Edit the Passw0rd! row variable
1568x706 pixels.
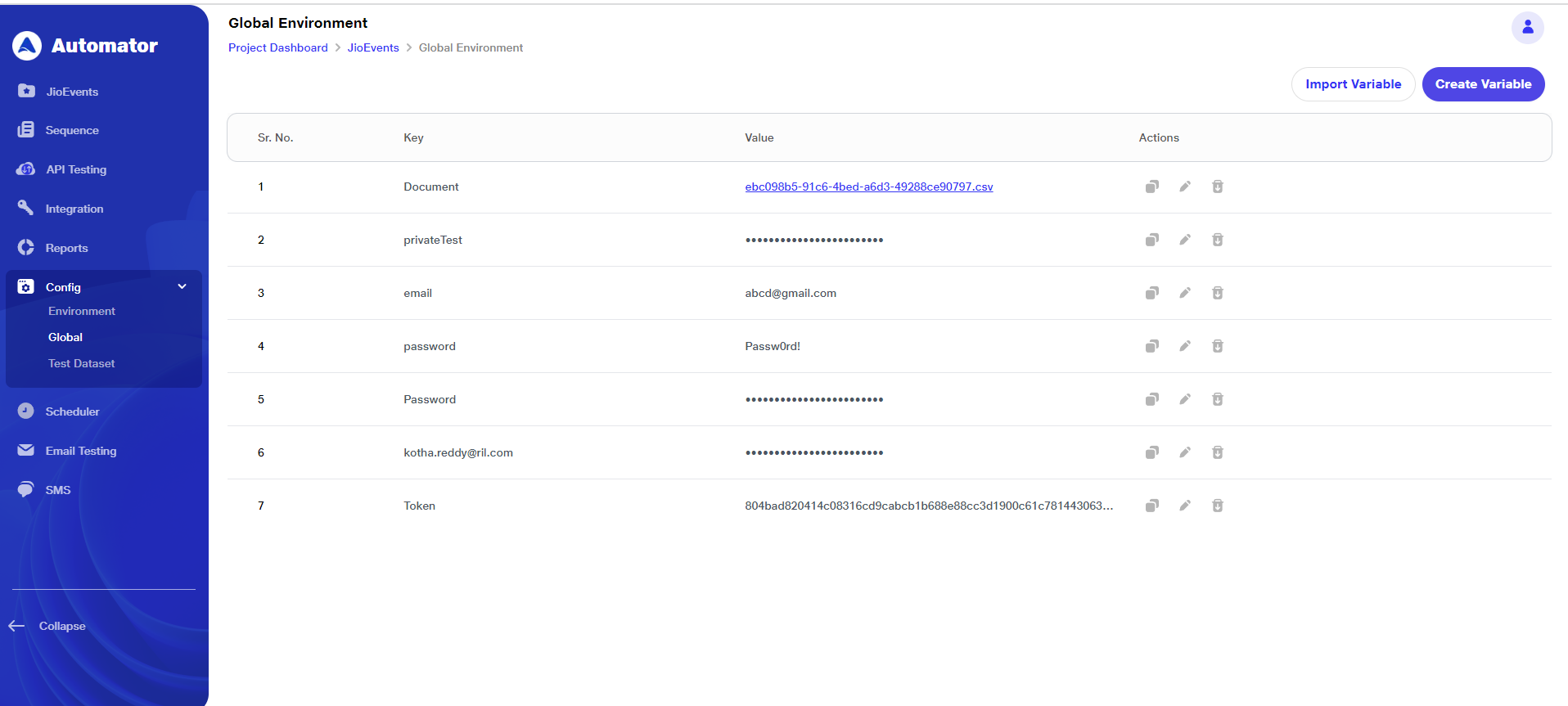point(1184,346)
